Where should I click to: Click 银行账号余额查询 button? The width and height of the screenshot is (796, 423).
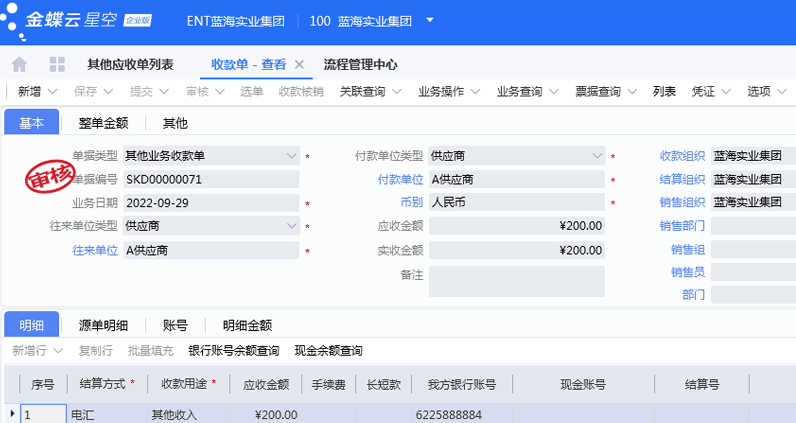click(234, 351)
